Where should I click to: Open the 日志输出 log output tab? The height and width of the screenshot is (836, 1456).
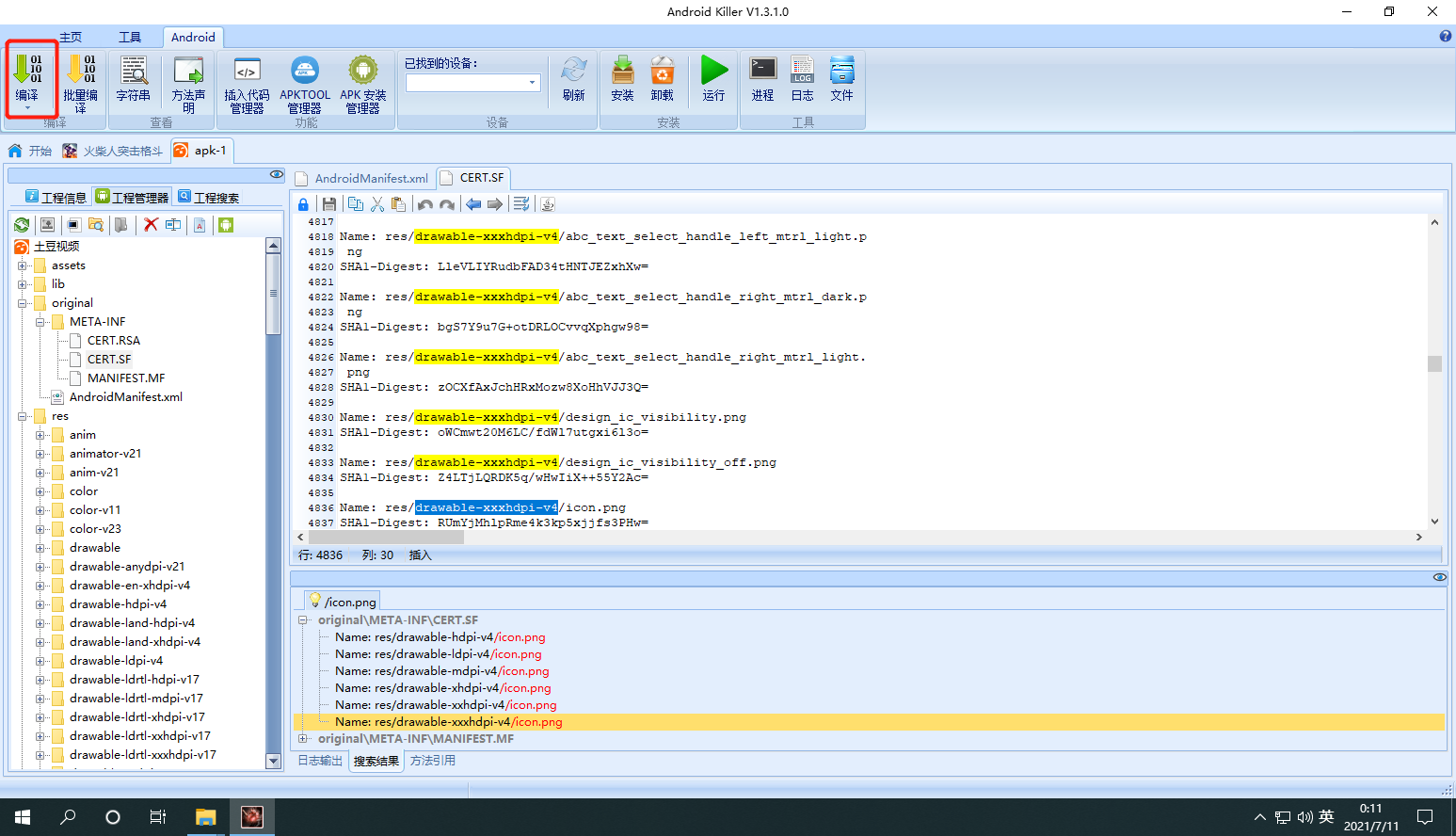320,761
